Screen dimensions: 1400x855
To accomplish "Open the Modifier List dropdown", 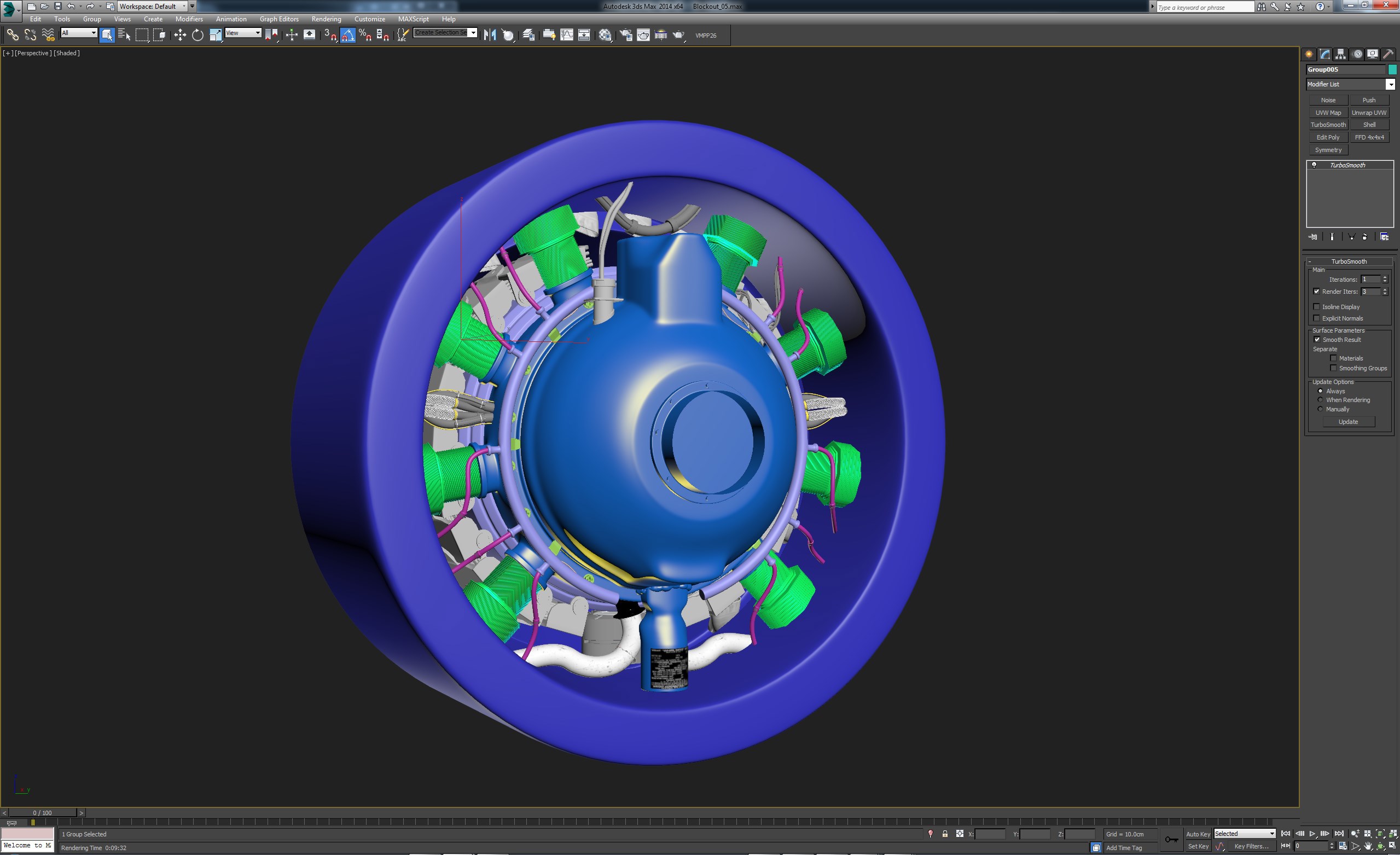I will pyautogui.click(x=1391, y=84).
